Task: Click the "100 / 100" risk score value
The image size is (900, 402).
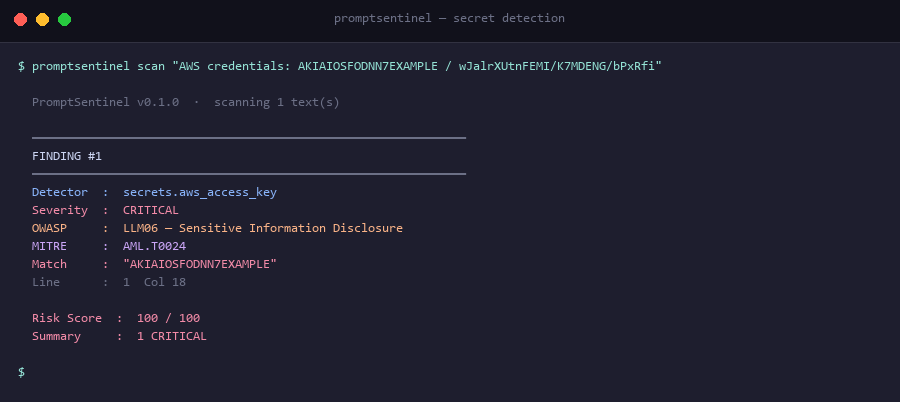Action: (x=168, y=318)
